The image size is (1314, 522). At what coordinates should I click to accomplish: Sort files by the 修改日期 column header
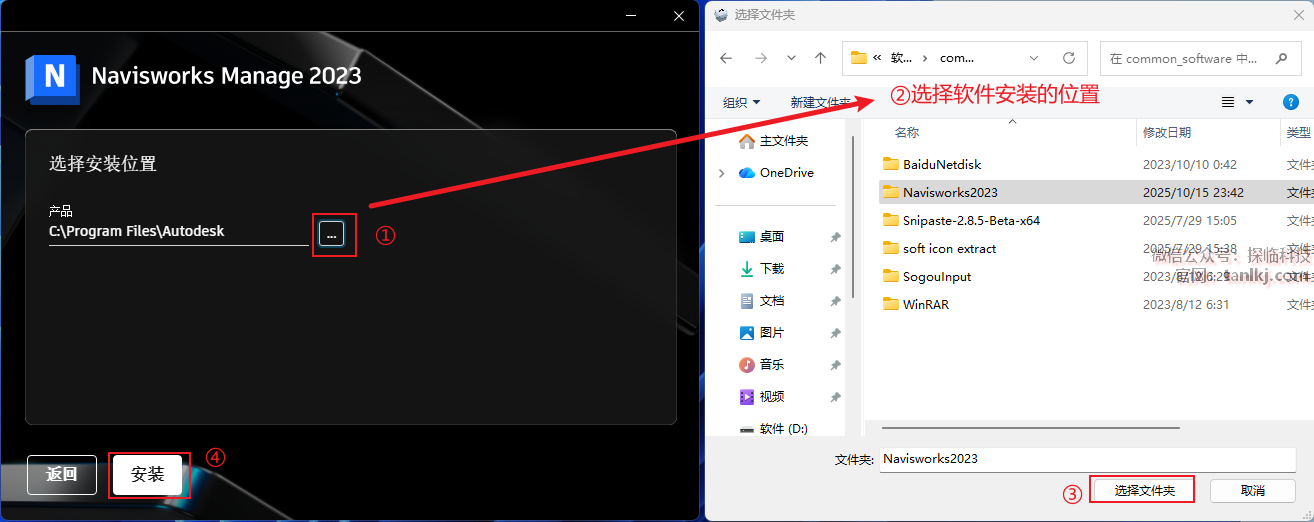[x=1167, y=133]
